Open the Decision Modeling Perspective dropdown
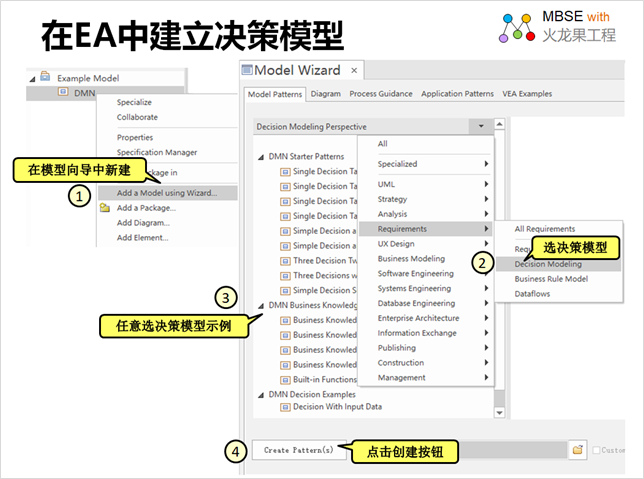This screenshot has width=644, height=479. pos(481,127)
